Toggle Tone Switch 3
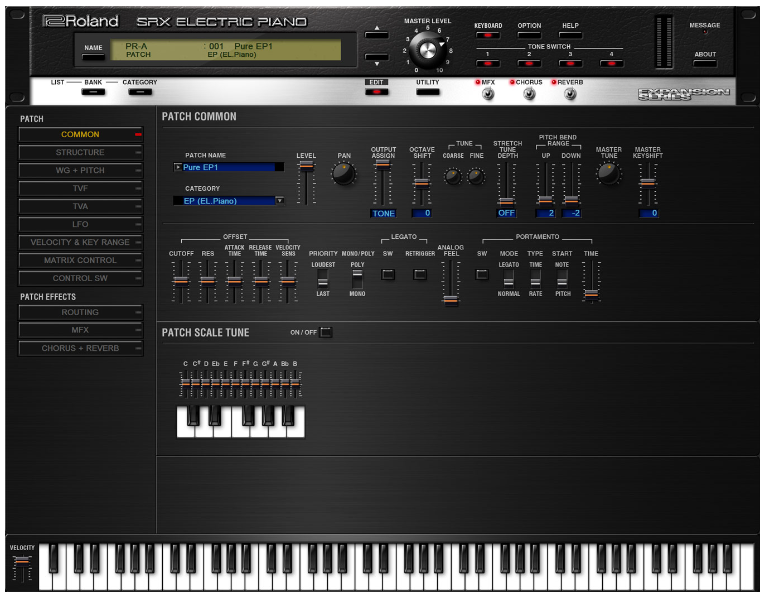Viewport: 768px width, 603px height. (x=570, y=63)
